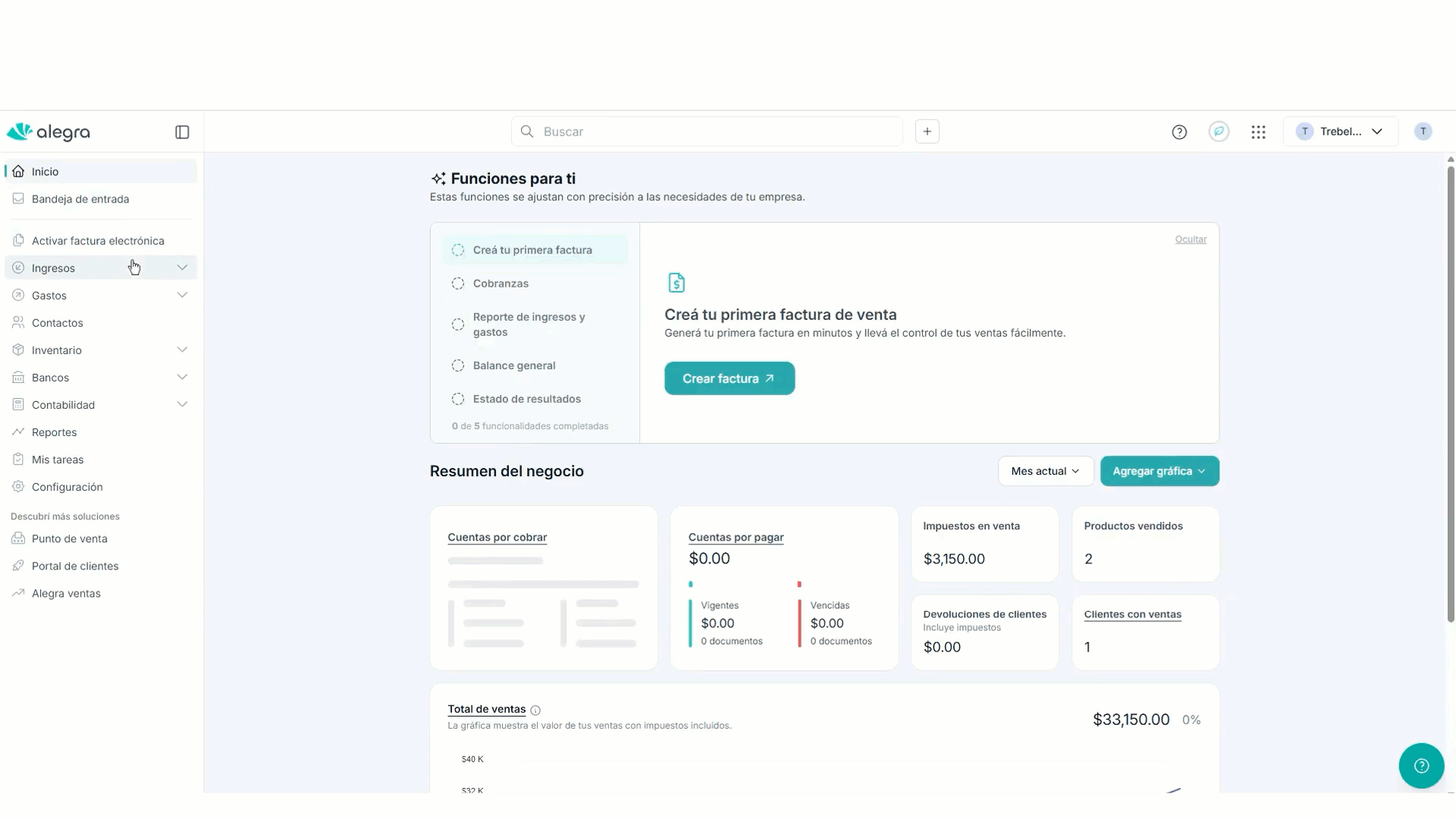Screen dimensions: 1456x819
Task: Click the Portal de clientes icon
Action: coord(18,566)
